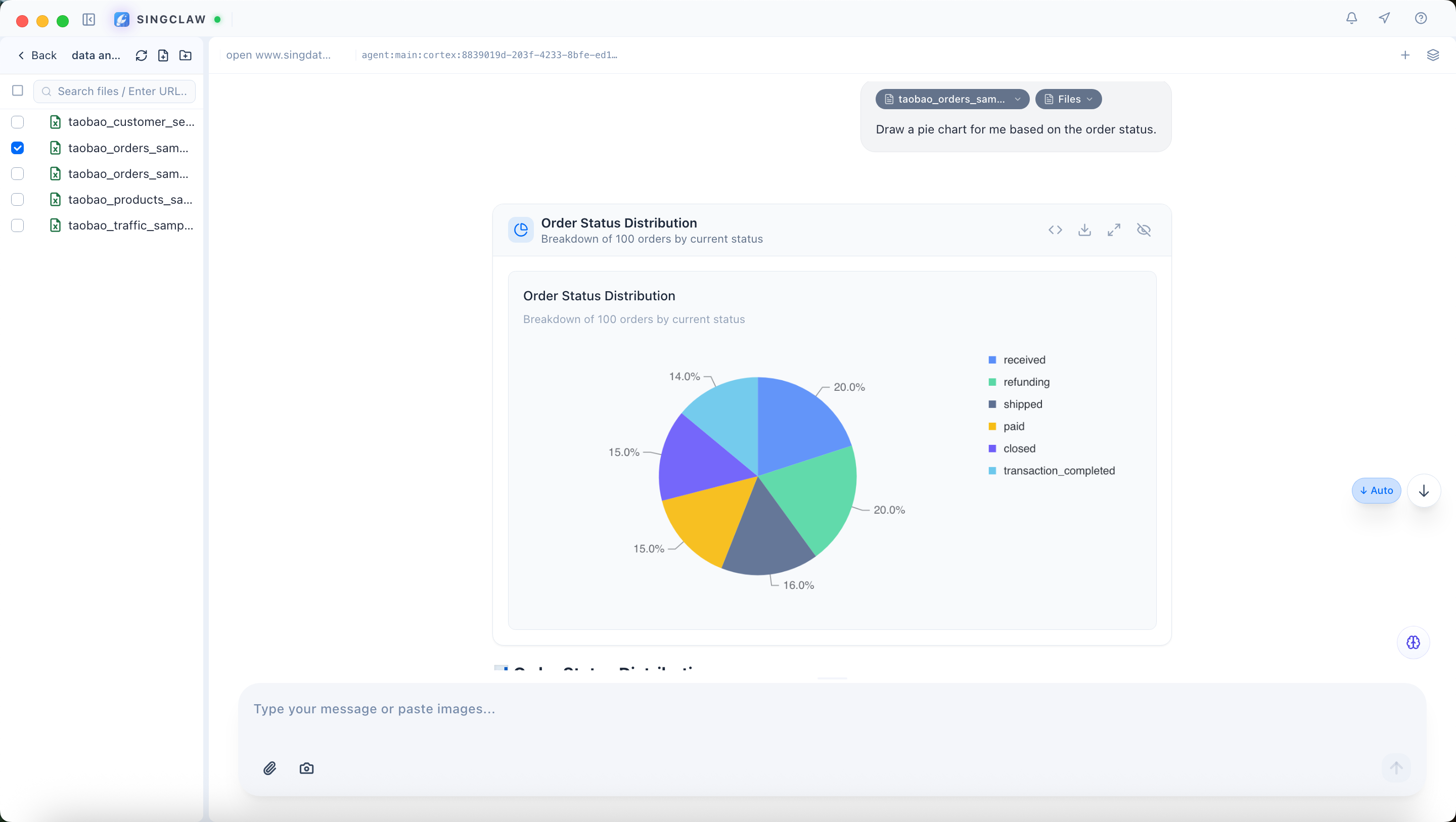The height and width of the screenshot is (822, 1456).
Task: Hide the chart with the crossed-eye icon
Action: point(1144,230)
